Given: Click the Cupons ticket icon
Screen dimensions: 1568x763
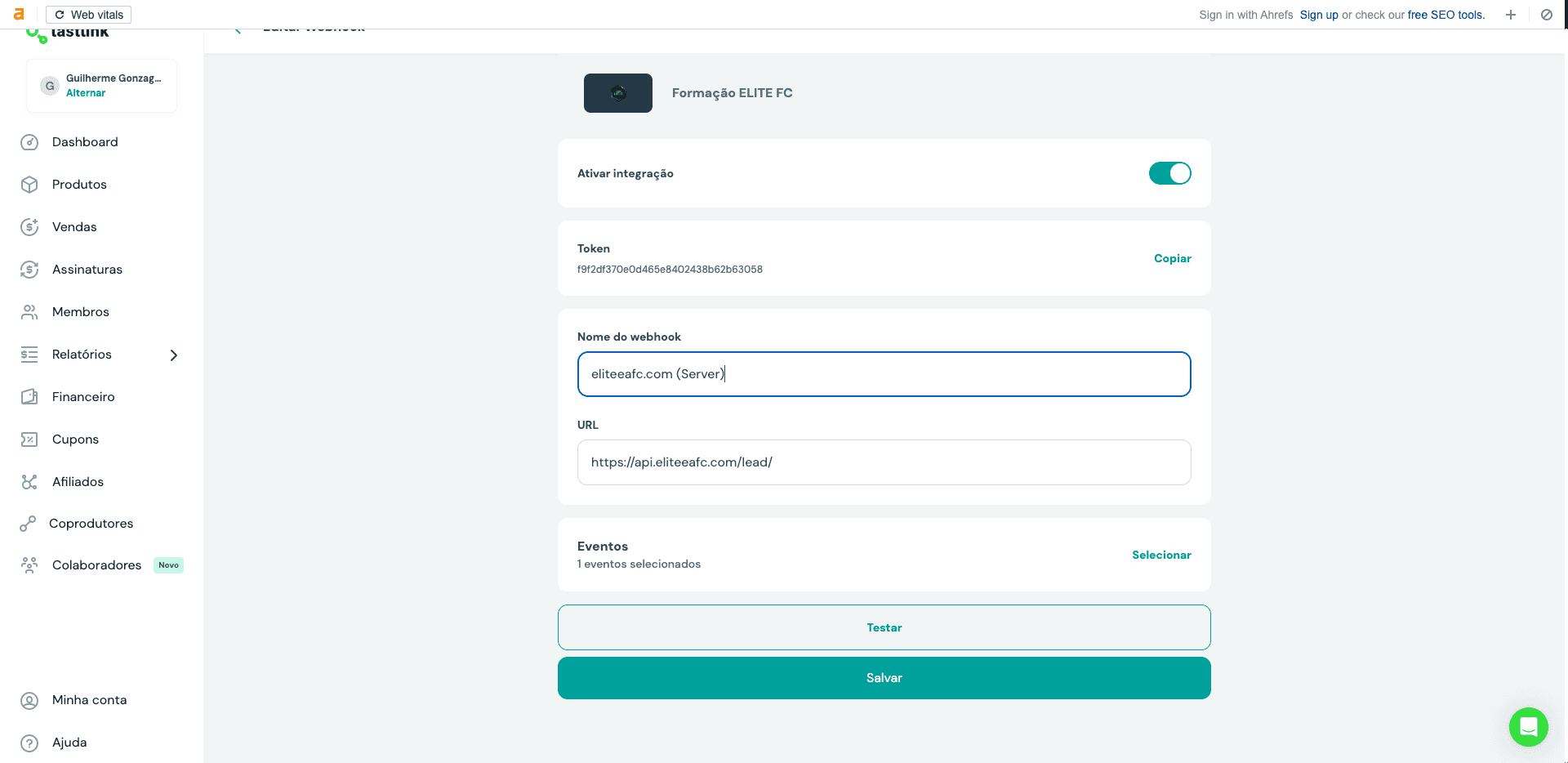Looking at the screenshot, I should (29, 440).
